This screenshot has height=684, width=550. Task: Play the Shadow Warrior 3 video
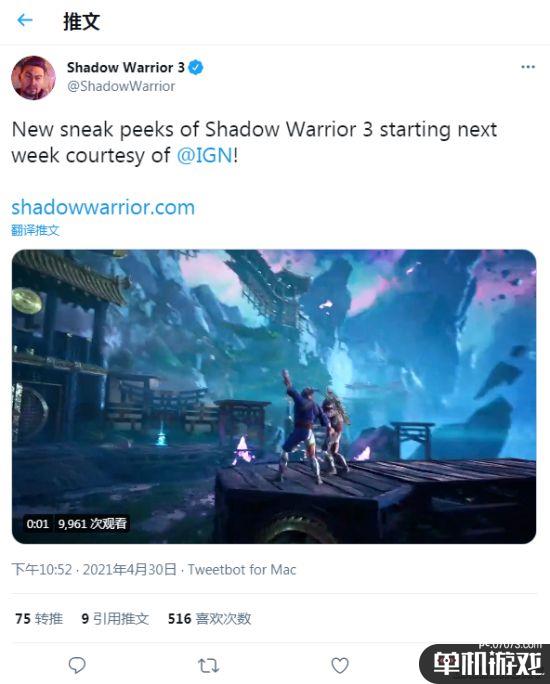[x=274, y=397]
